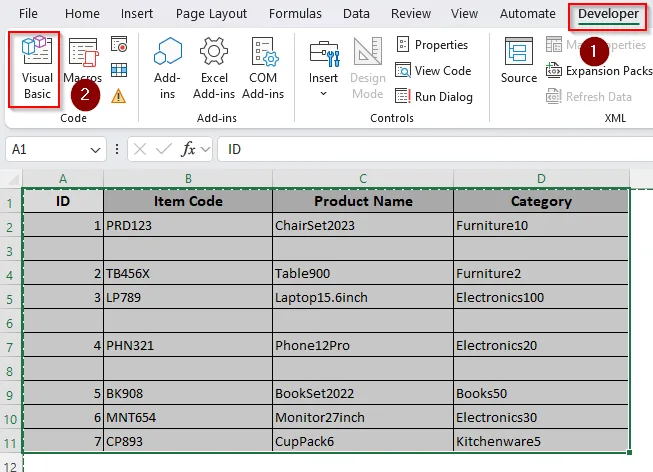Cancel the formula bar entry
This screenshot has width=653, height=472.
pyautogui.click(x=140, y=149)
